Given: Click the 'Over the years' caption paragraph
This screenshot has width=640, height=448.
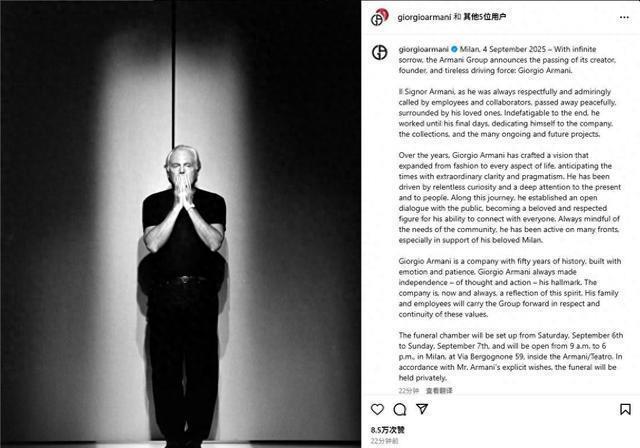Looking at the screenshot, I should 509,197.
